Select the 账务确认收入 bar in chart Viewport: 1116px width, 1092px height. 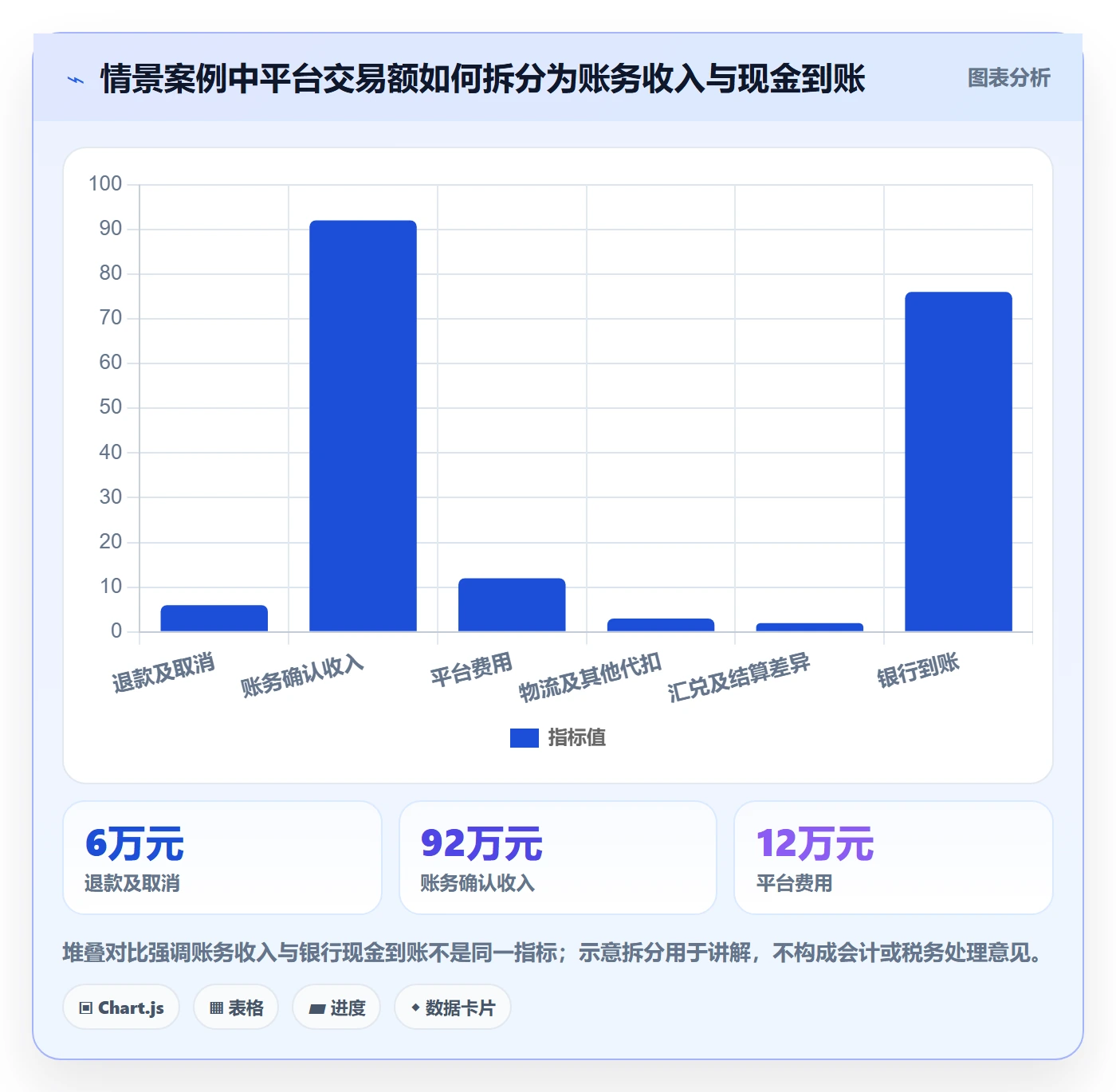tap(363, 426)
